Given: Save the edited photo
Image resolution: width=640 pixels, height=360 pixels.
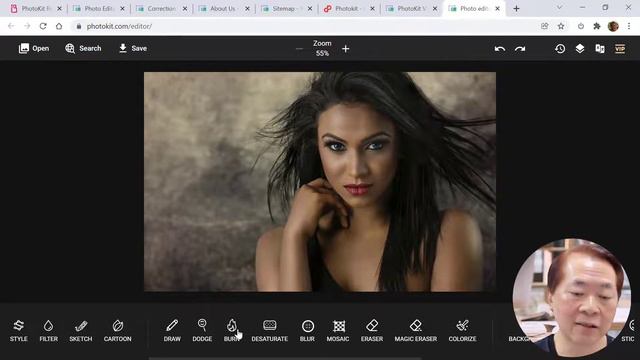Looking at the screenshot, I should [133, 48].
